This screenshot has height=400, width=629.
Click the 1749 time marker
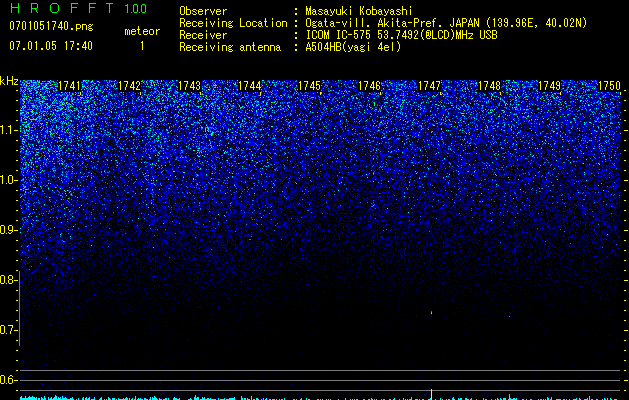coord(549,86)
